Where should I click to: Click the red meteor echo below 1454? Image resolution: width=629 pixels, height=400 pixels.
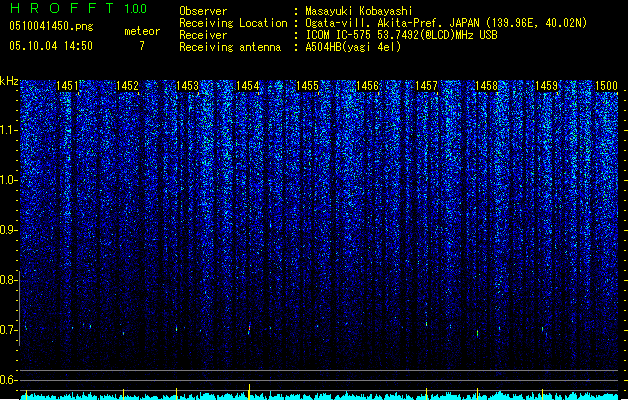(249, 328)
